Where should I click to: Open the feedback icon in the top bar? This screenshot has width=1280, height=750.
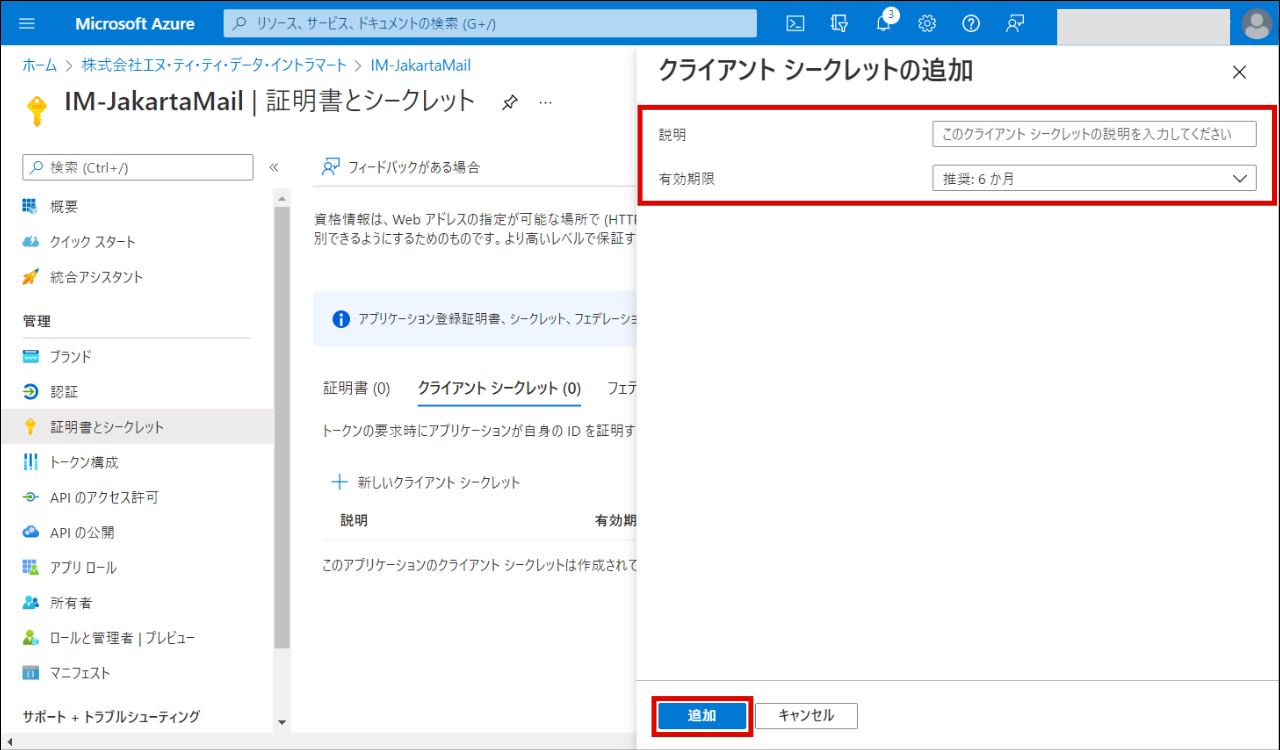(x=1015, y=23)
